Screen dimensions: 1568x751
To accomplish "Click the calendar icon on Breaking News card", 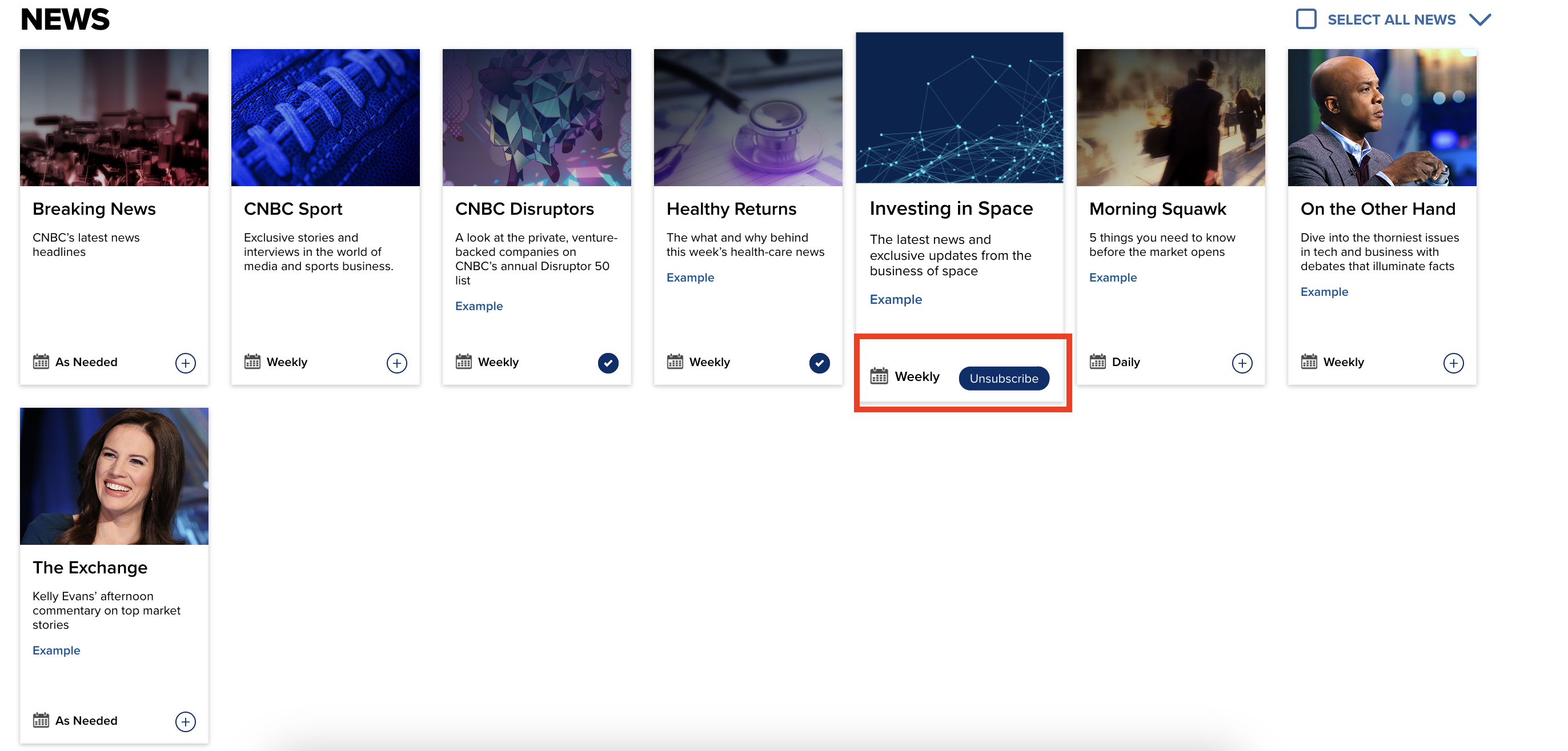I will click(x=41, y=362).
